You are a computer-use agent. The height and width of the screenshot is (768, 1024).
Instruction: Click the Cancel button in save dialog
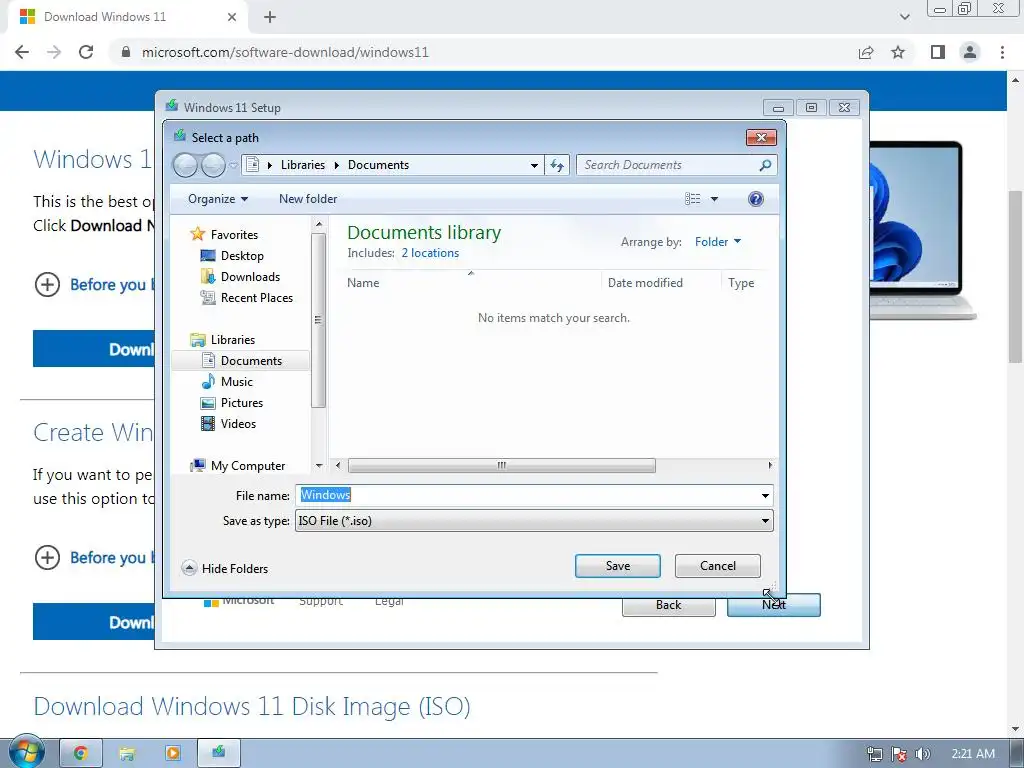click(x=718, y=566)
